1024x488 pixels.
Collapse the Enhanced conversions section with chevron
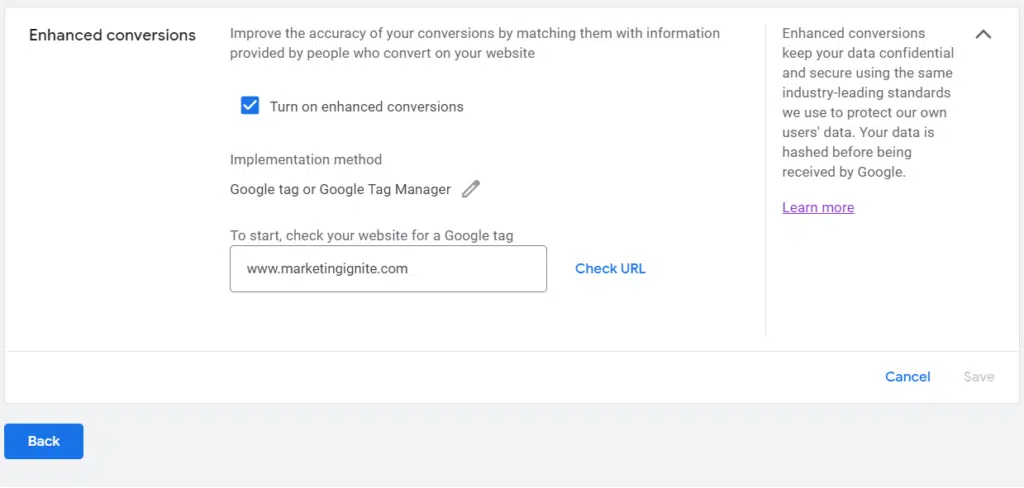[x=983, y=34]
